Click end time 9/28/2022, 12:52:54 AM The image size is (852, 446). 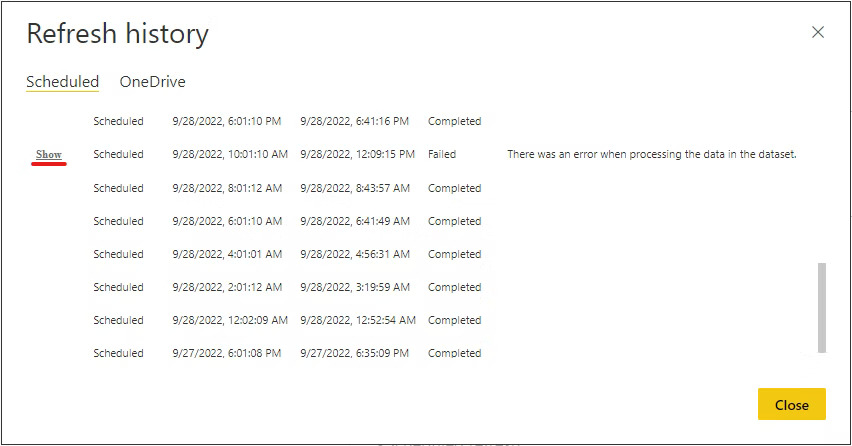[x=357, y=320]
